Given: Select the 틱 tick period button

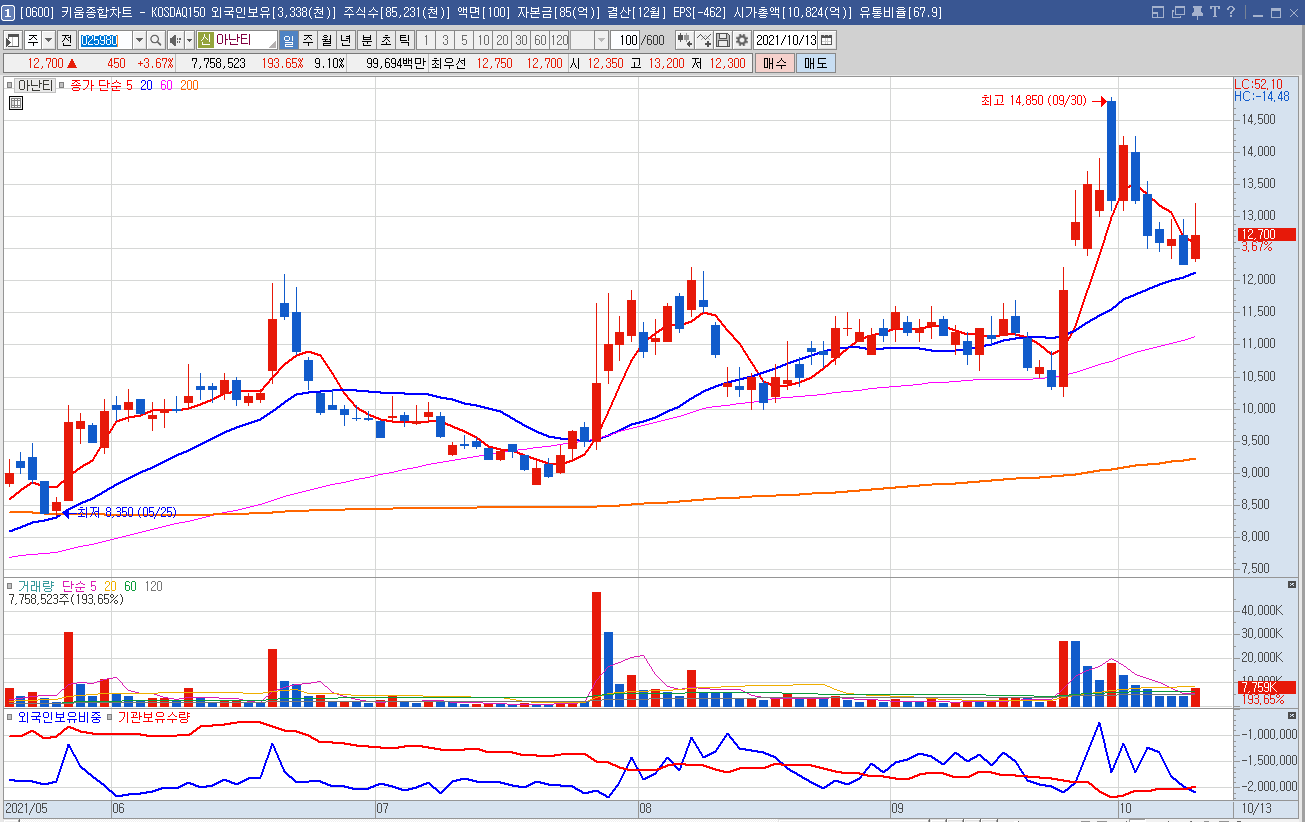Looking at the screenshot, I should point(404,40).
